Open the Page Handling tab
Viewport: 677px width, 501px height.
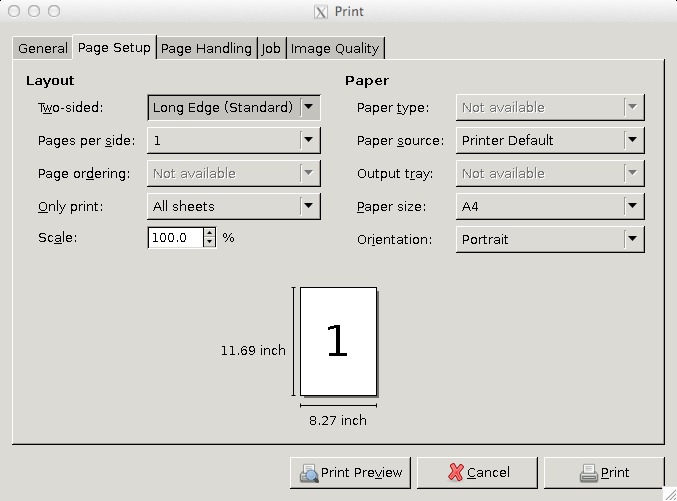click(x=206, y=48)
